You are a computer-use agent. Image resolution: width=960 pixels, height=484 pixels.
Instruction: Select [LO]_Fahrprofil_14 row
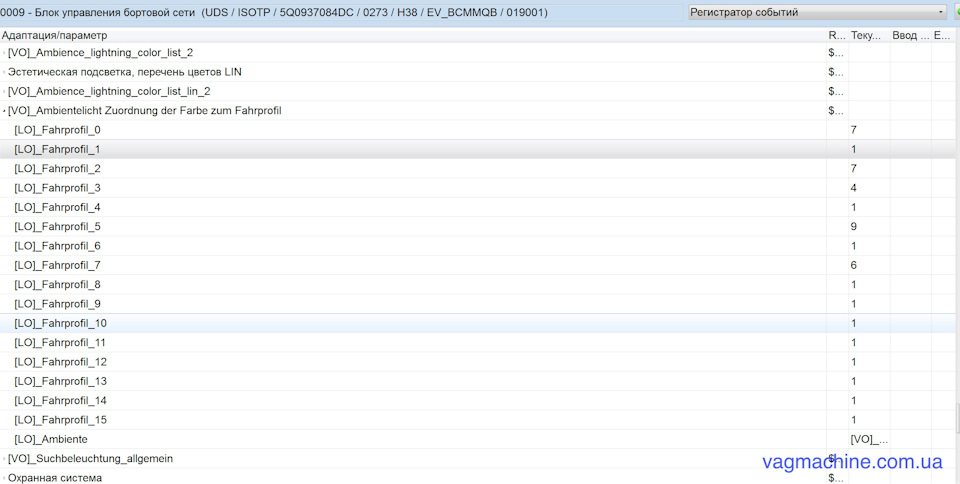[x=478, y=401]
